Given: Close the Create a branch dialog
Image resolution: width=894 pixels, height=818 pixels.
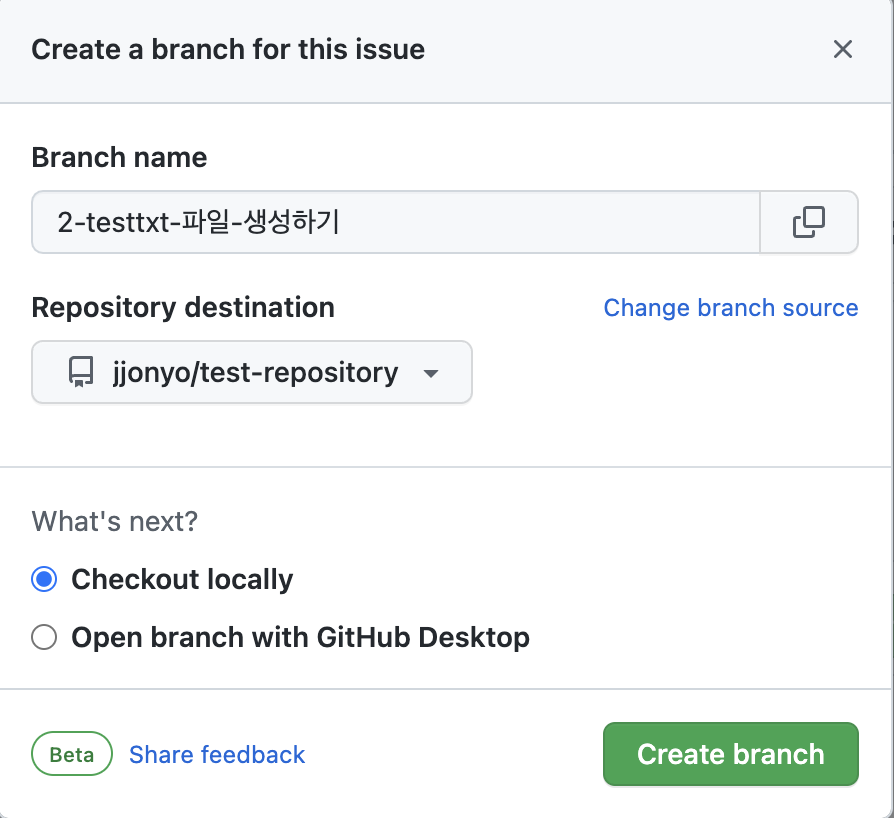Looking at the screenshot, I should click(842, 49).
